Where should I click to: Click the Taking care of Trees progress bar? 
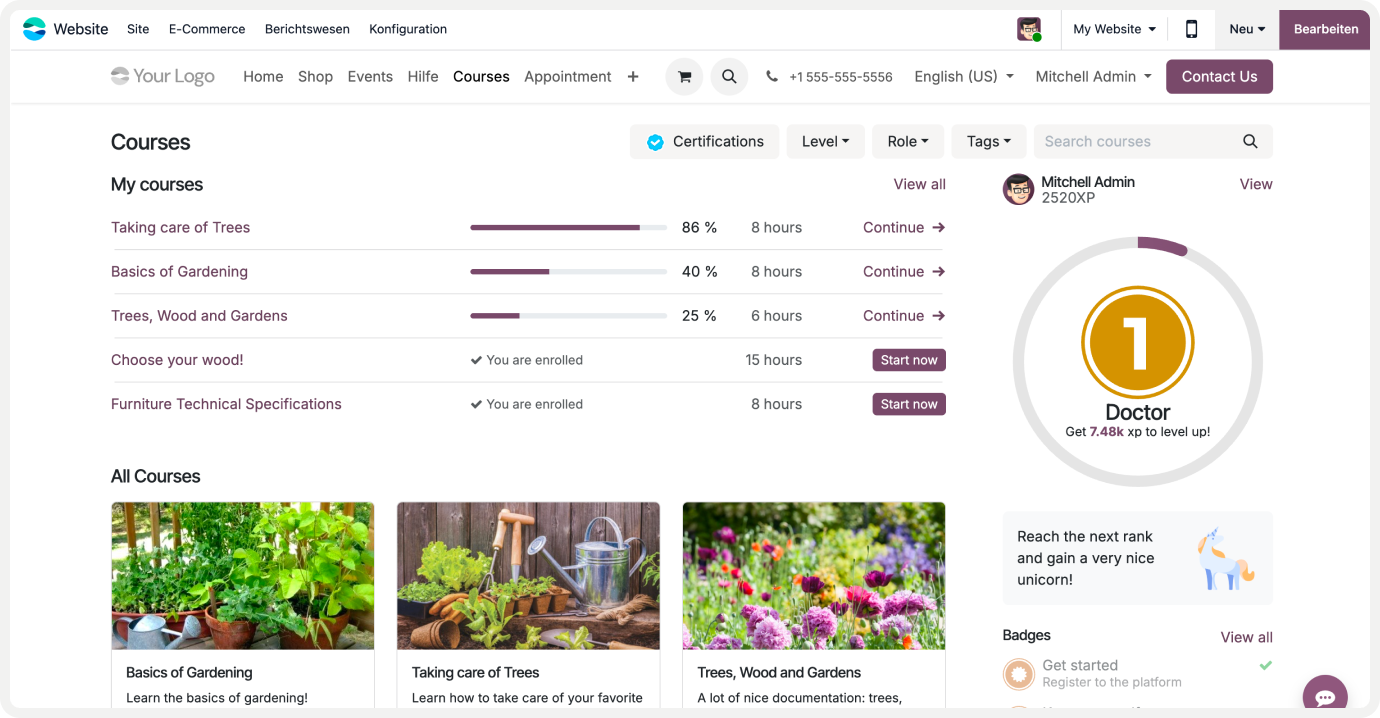(568, 227)
